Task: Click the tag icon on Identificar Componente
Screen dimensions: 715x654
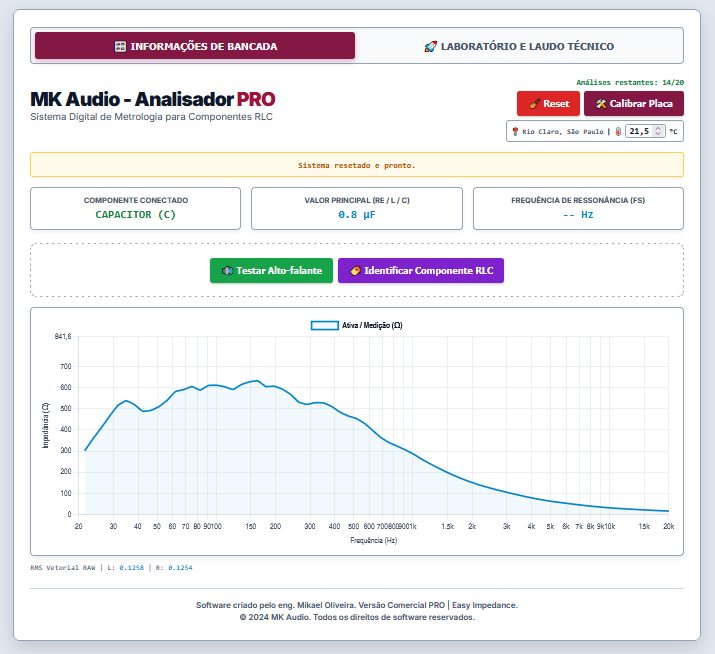Action: pyautogui.click(x=355, y=271)
